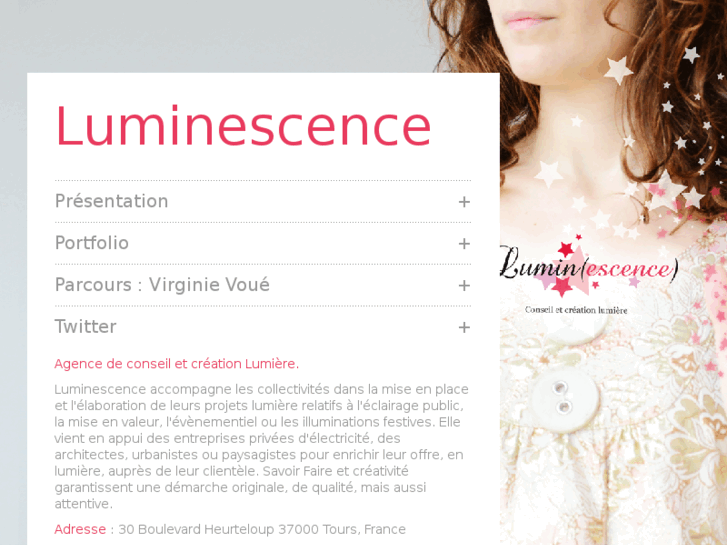The width and height of the screenshot is (727, 545).
Task: Open the Twitter accordion section
Action: (x=263, y=327)
